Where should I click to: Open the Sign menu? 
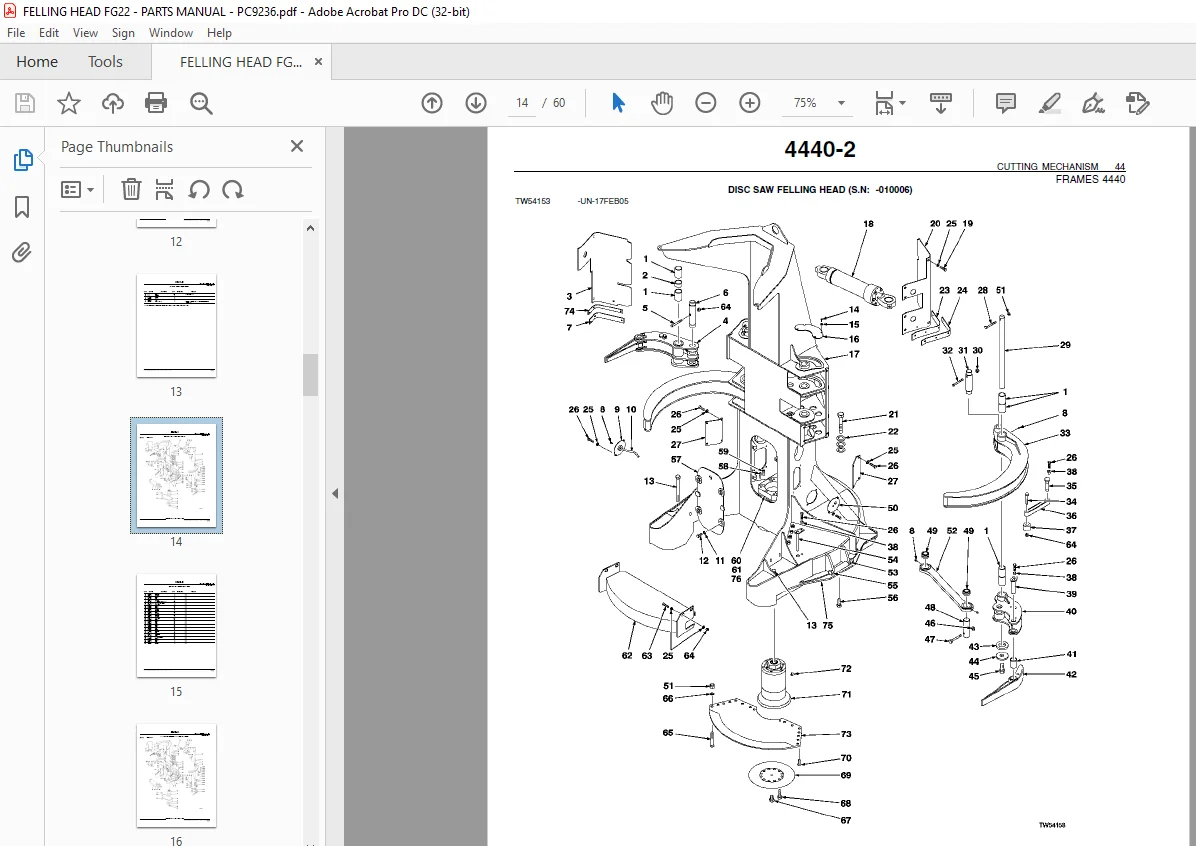123,33
